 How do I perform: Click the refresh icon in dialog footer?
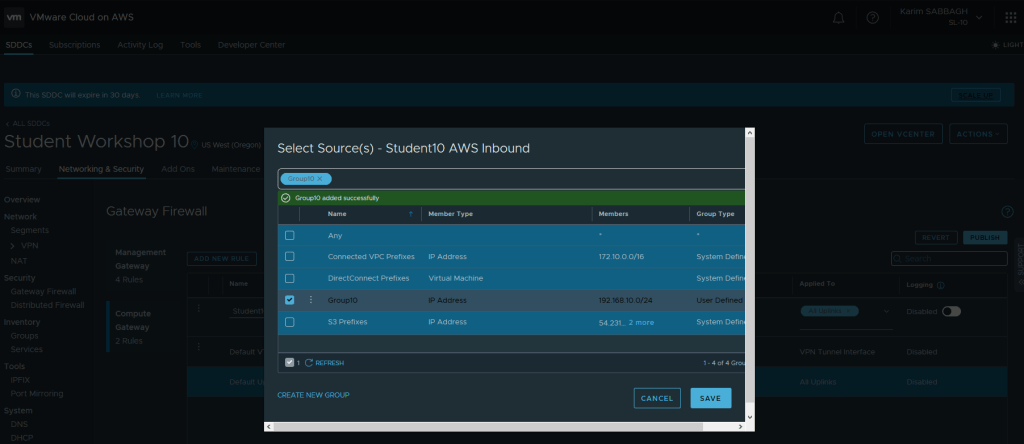tap(309, 362)
